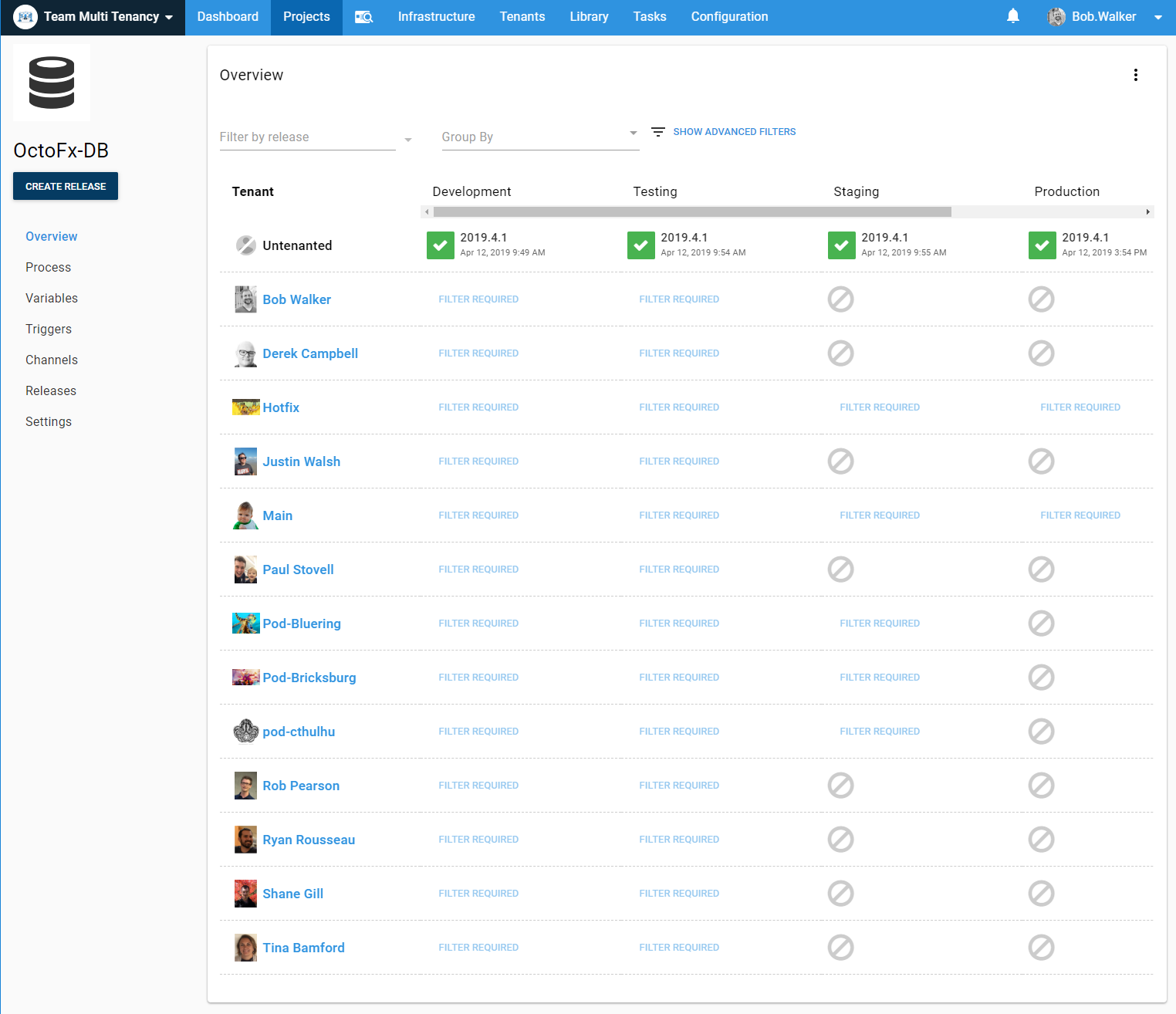The width and height of the screenshot is (1176, 1014).
Task: Open the Pod-Bricksburg tenant link
Action: click(309, 678)
